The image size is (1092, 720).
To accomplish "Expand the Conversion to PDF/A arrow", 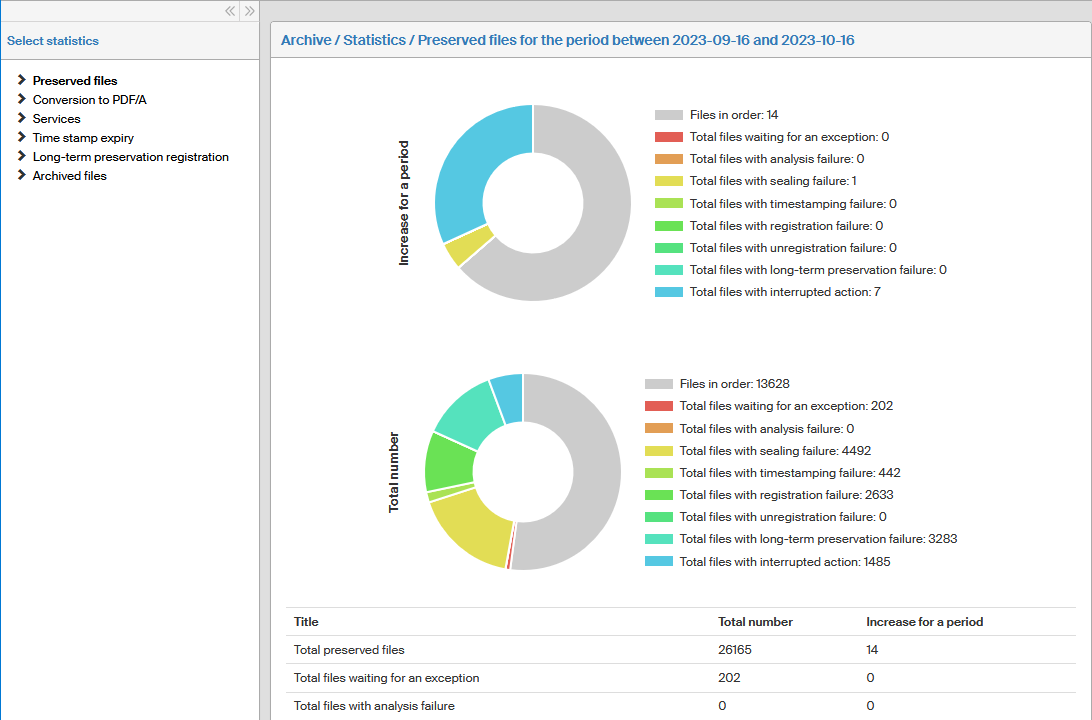I will coord(21,99).
